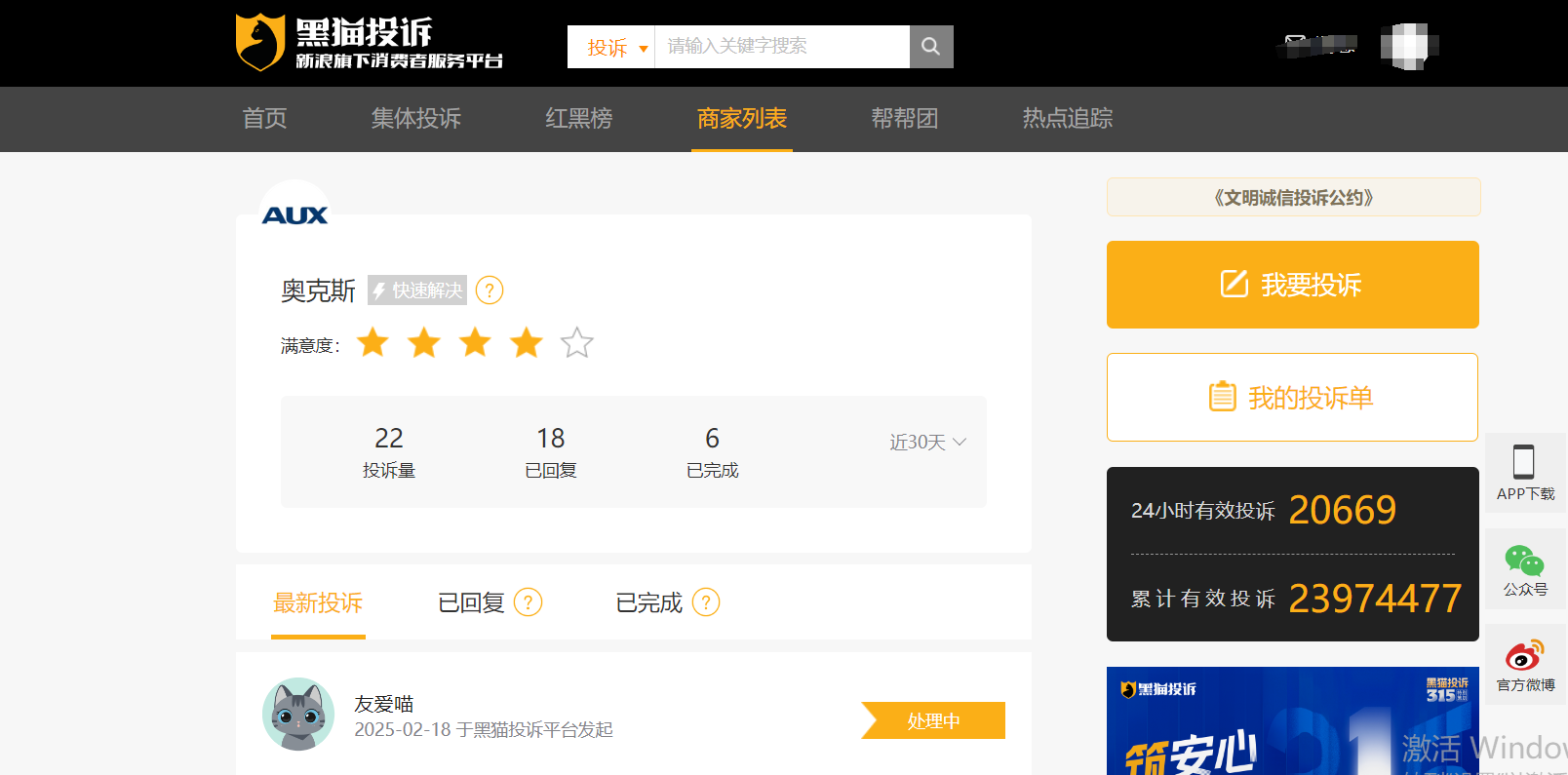Click the 6 已完成 statistic
Image resolution: width=1568 pixels, height=775 pixels.
(x=713, y=451)
